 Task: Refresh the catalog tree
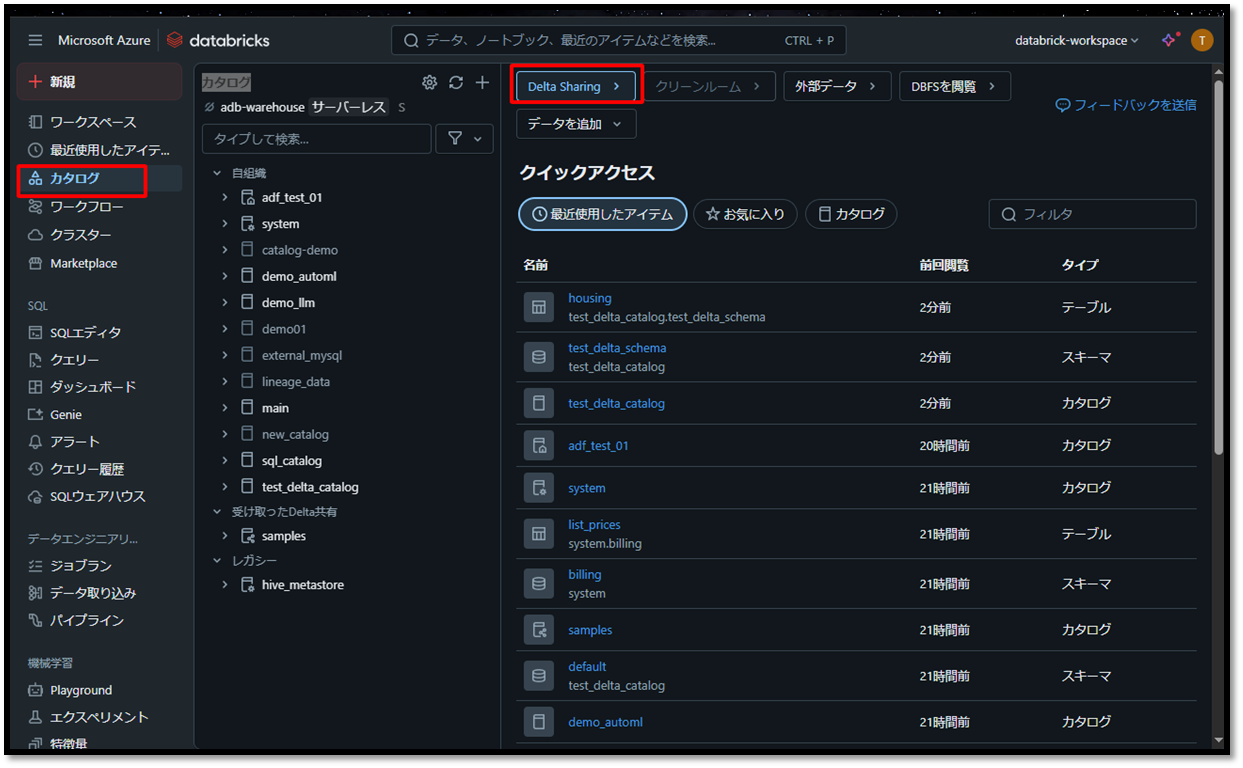pos(456,82)
